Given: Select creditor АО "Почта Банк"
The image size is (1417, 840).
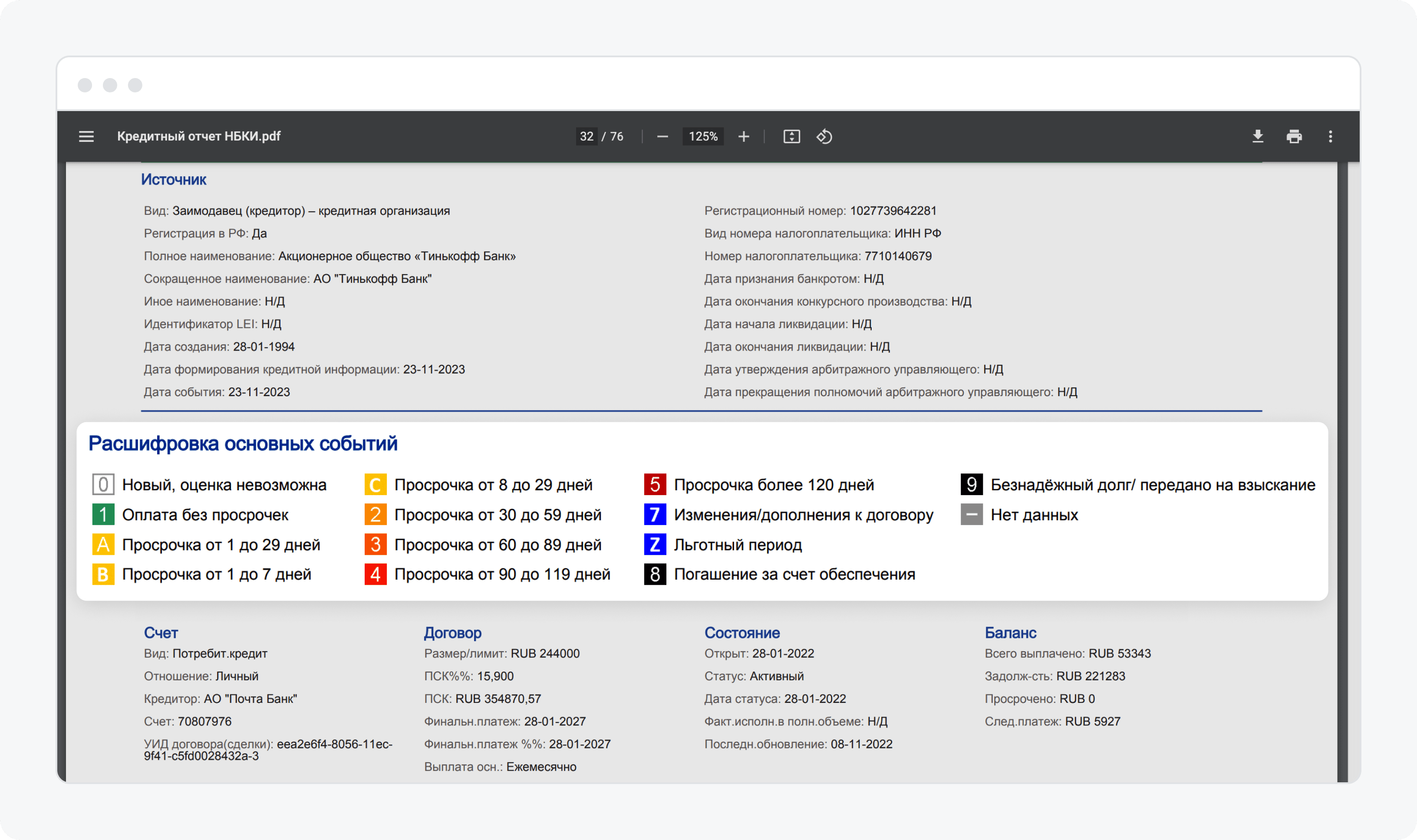Looking at the screenshot, I should [x=250, y=699].
